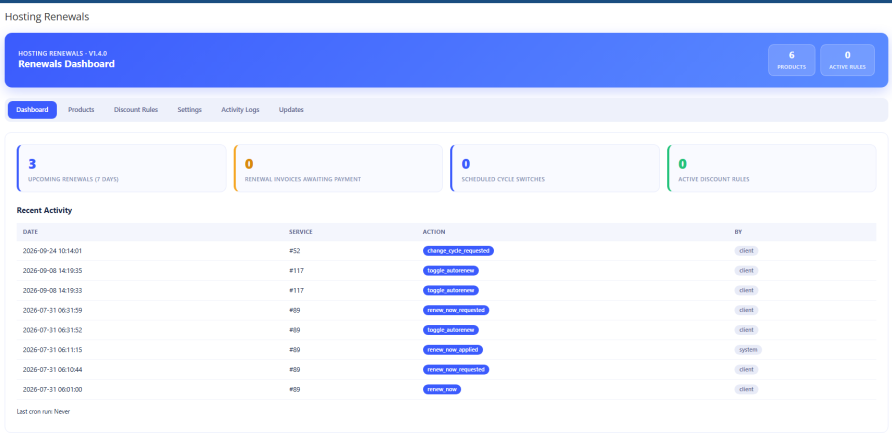This screenshot has width=892, height=436.
Task: Click renew_now_requested badge in the 06:31:59 row
Action: [456, 310]
